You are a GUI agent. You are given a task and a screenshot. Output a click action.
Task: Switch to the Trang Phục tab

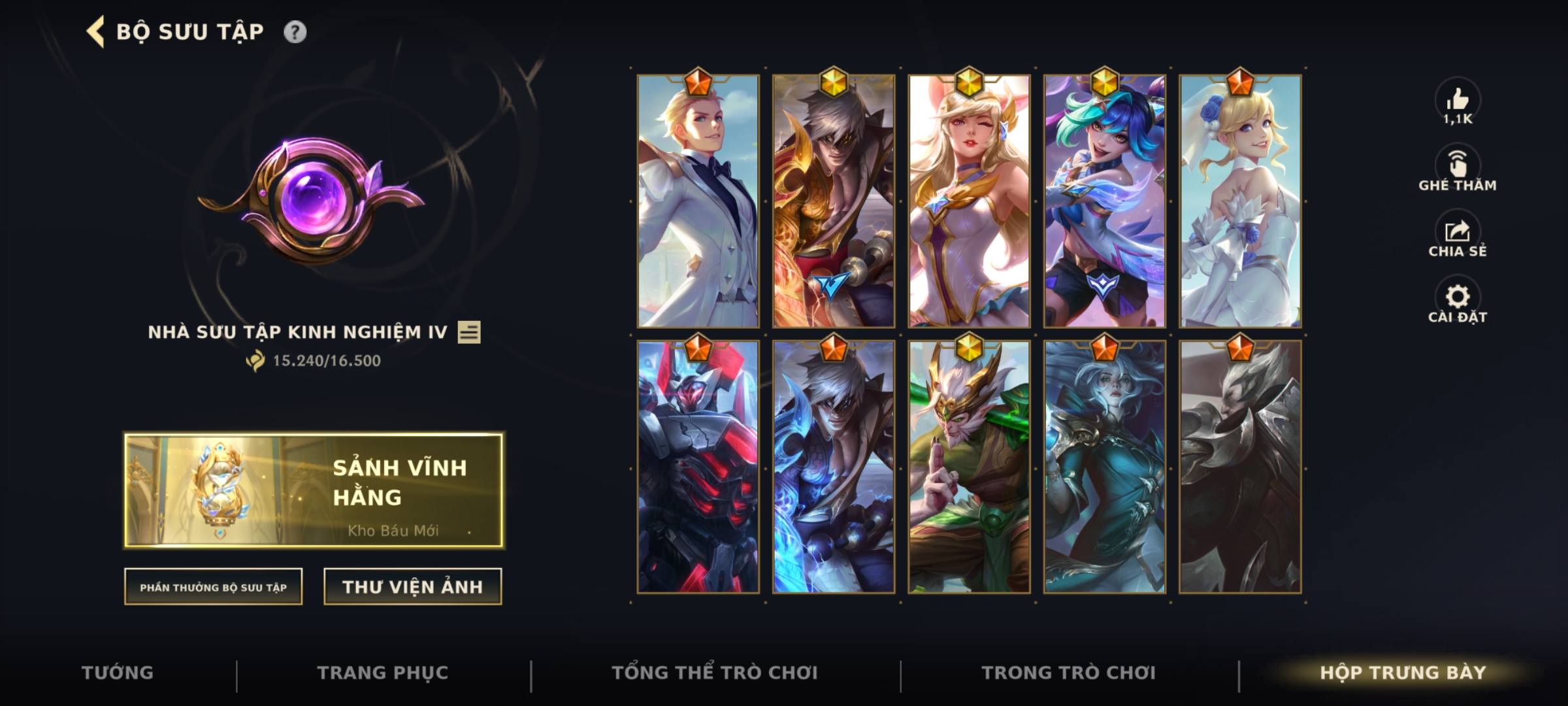383,673
